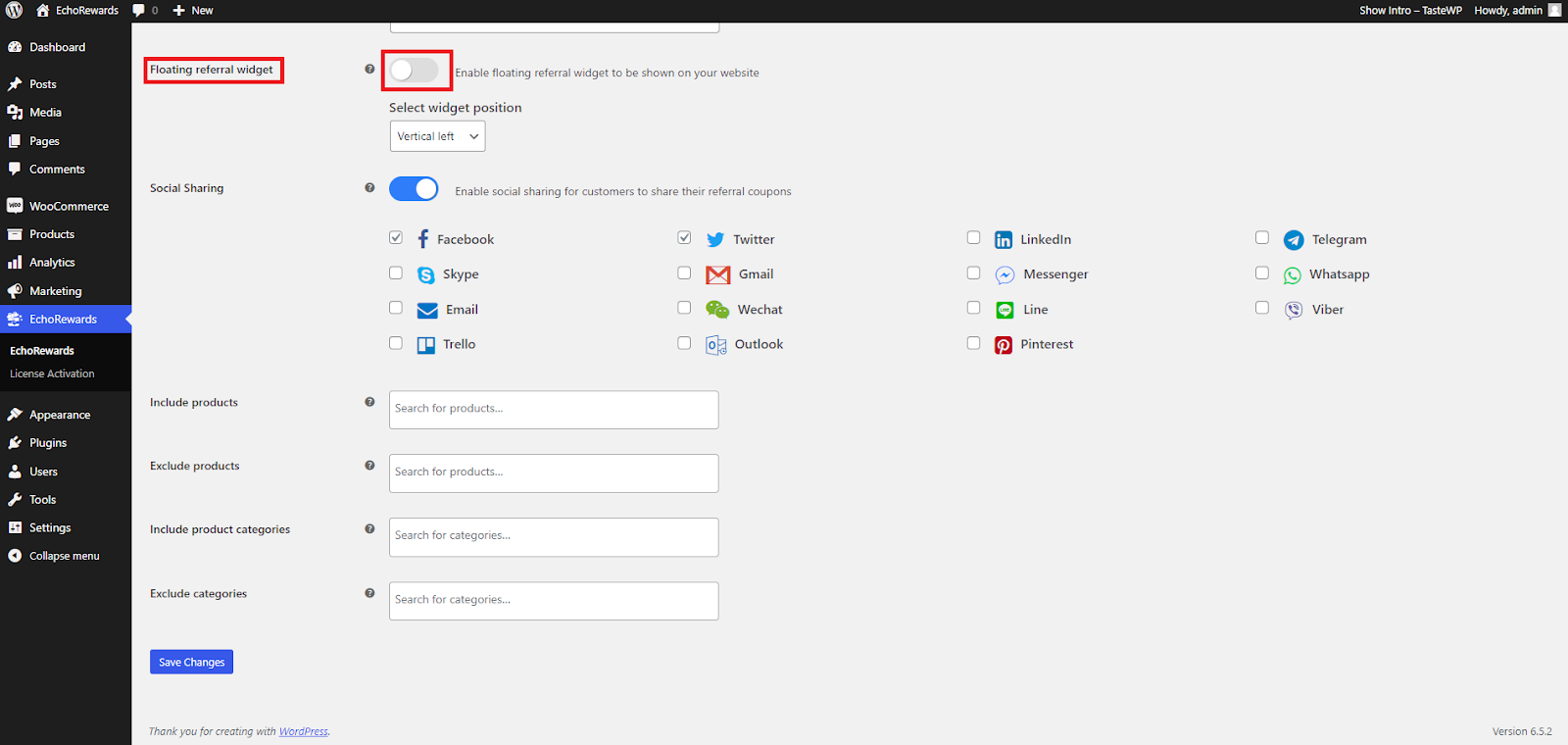Enable the floating referral widget toggle
Image resolution: width=1568 pixels, height=745 pixels.
click(x=414, y=71)
